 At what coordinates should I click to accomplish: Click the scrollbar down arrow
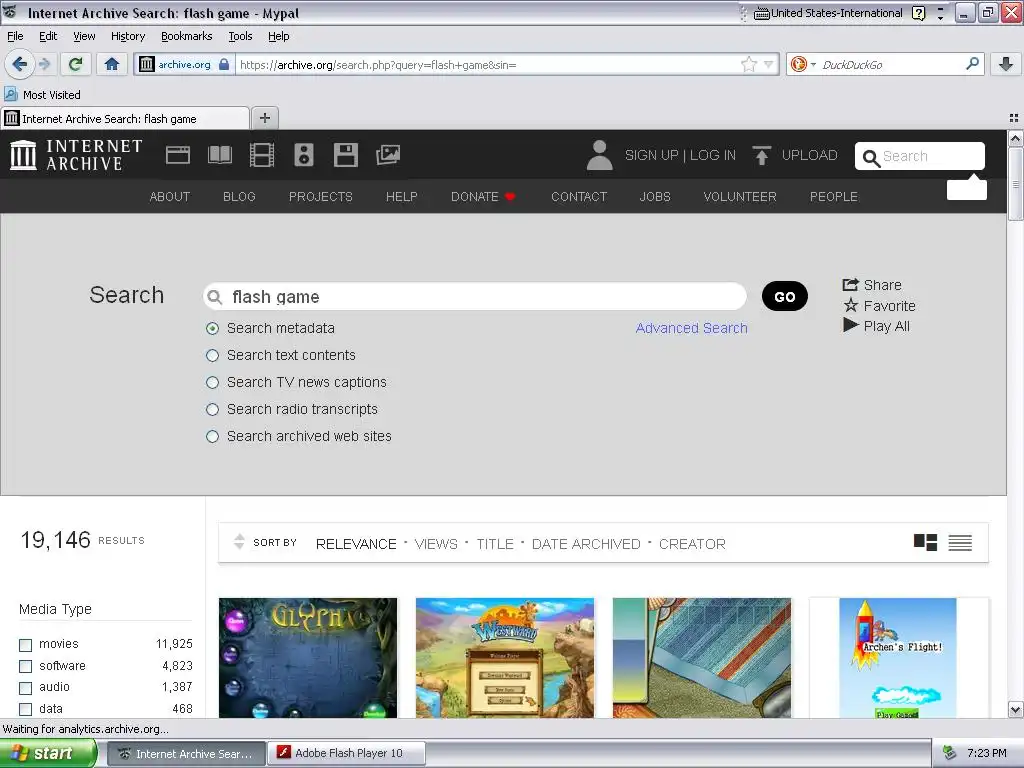[1016, 709]
